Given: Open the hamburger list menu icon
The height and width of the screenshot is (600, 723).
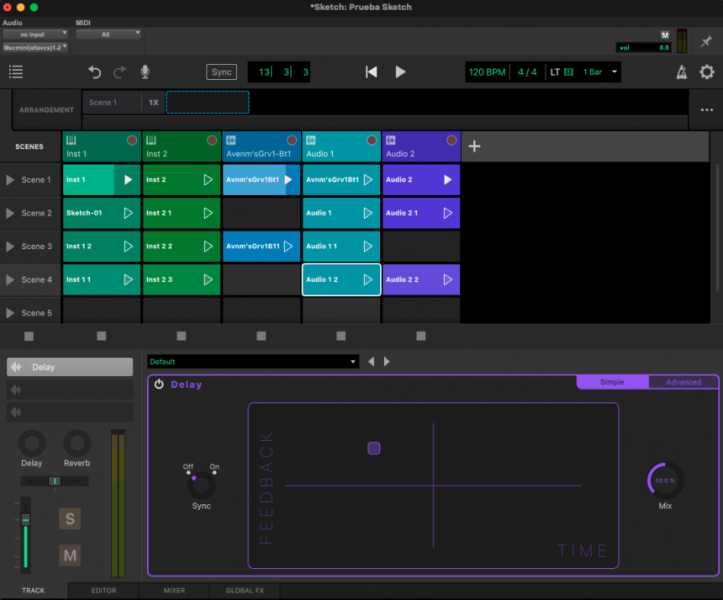Looking at the screenshot, I should click(x=16, y=72).
